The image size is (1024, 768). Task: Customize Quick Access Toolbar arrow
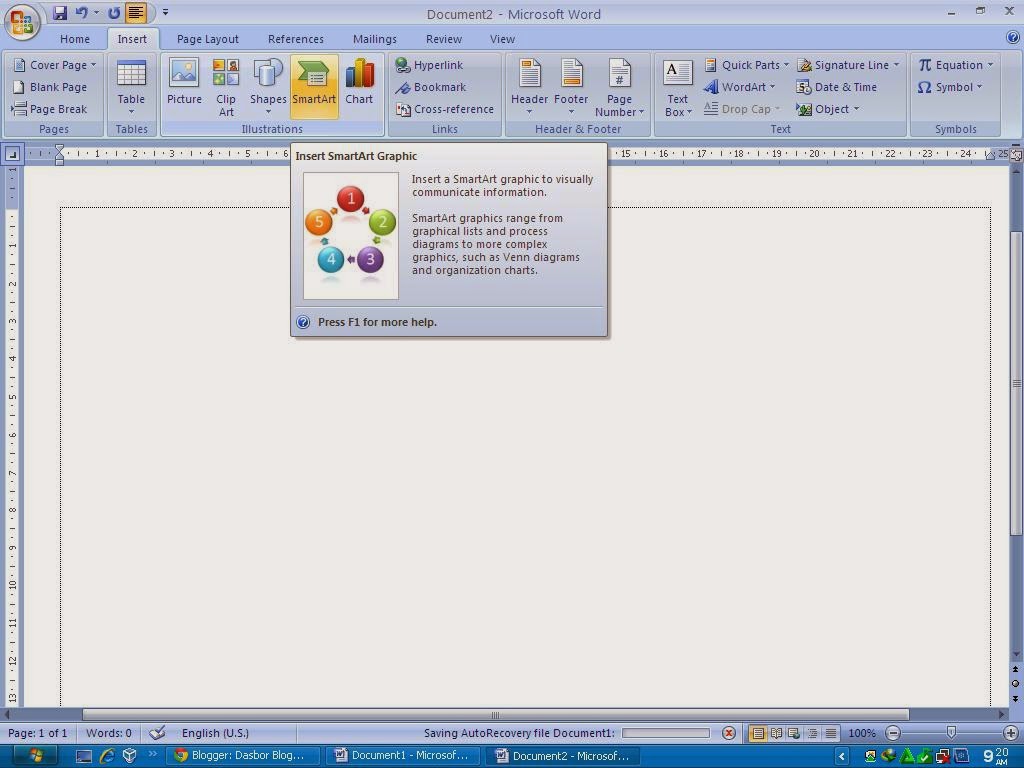tap(165, 12)
